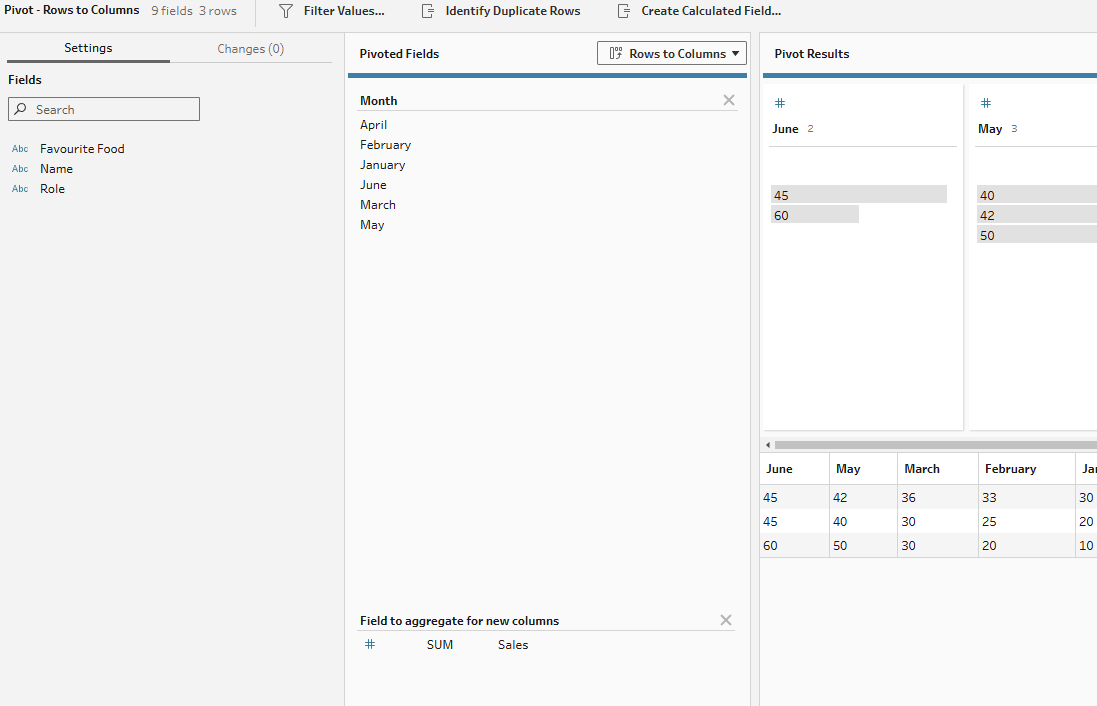The image size is (1097, 706).
Task: Select the 45 value bar in June
Action: pos(858,195)
